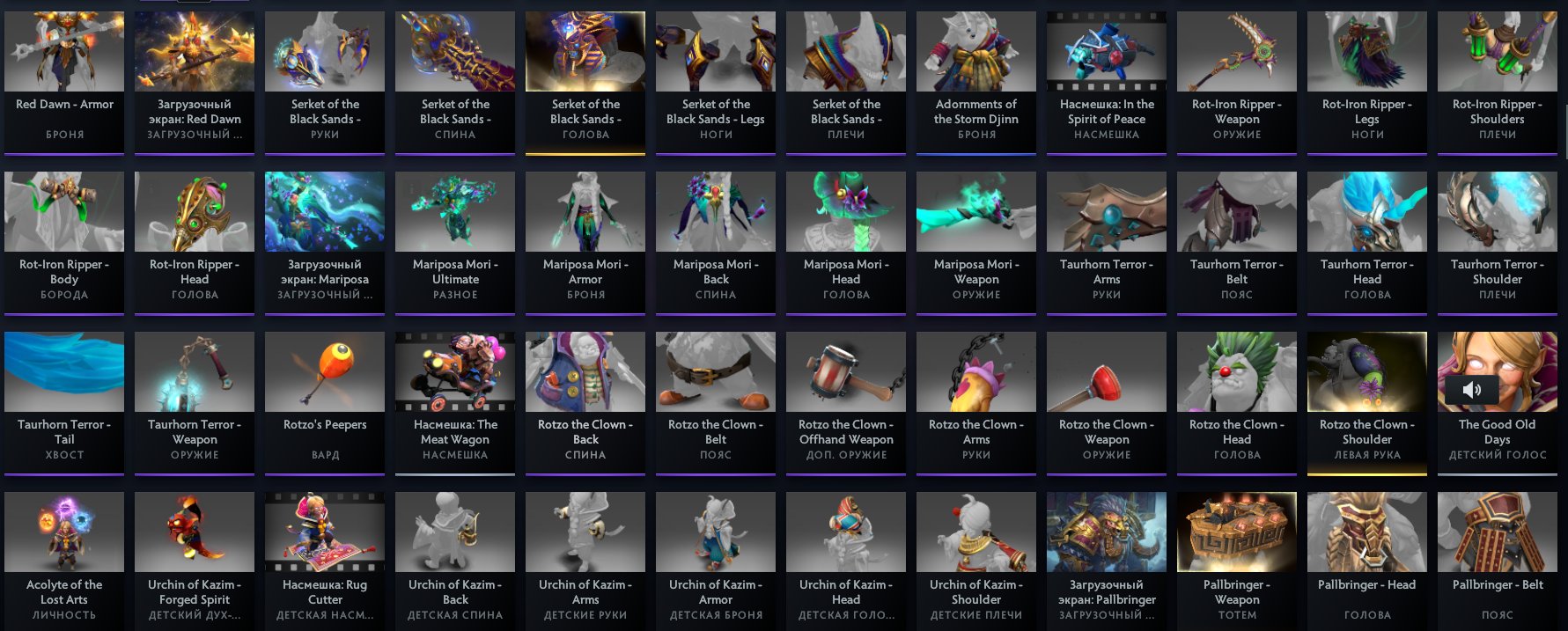
Task: Click Adornments of the Storm Djinn item
Action: click(976, 83)
